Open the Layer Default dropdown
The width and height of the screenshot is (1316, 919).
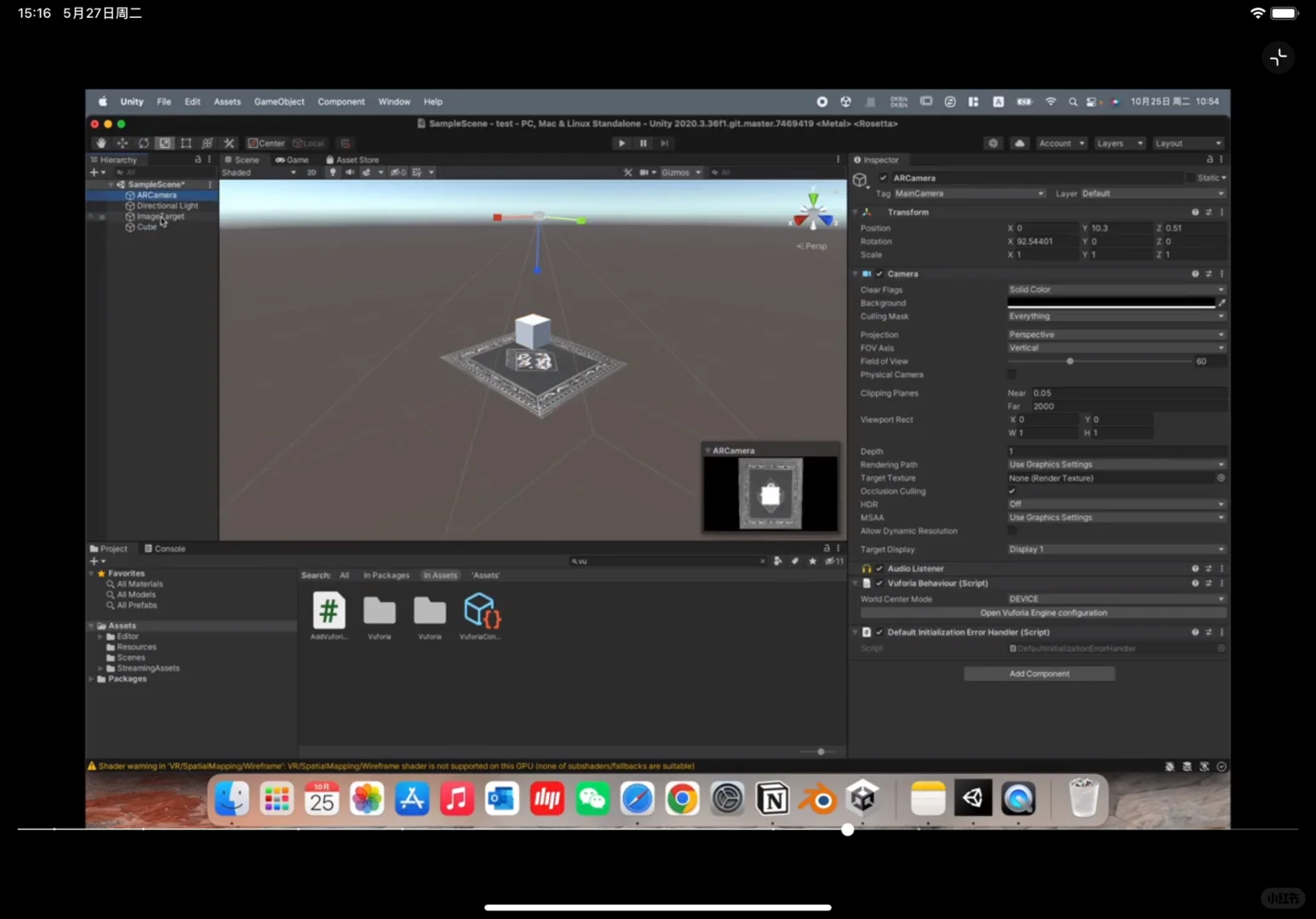click(1153, 194)
